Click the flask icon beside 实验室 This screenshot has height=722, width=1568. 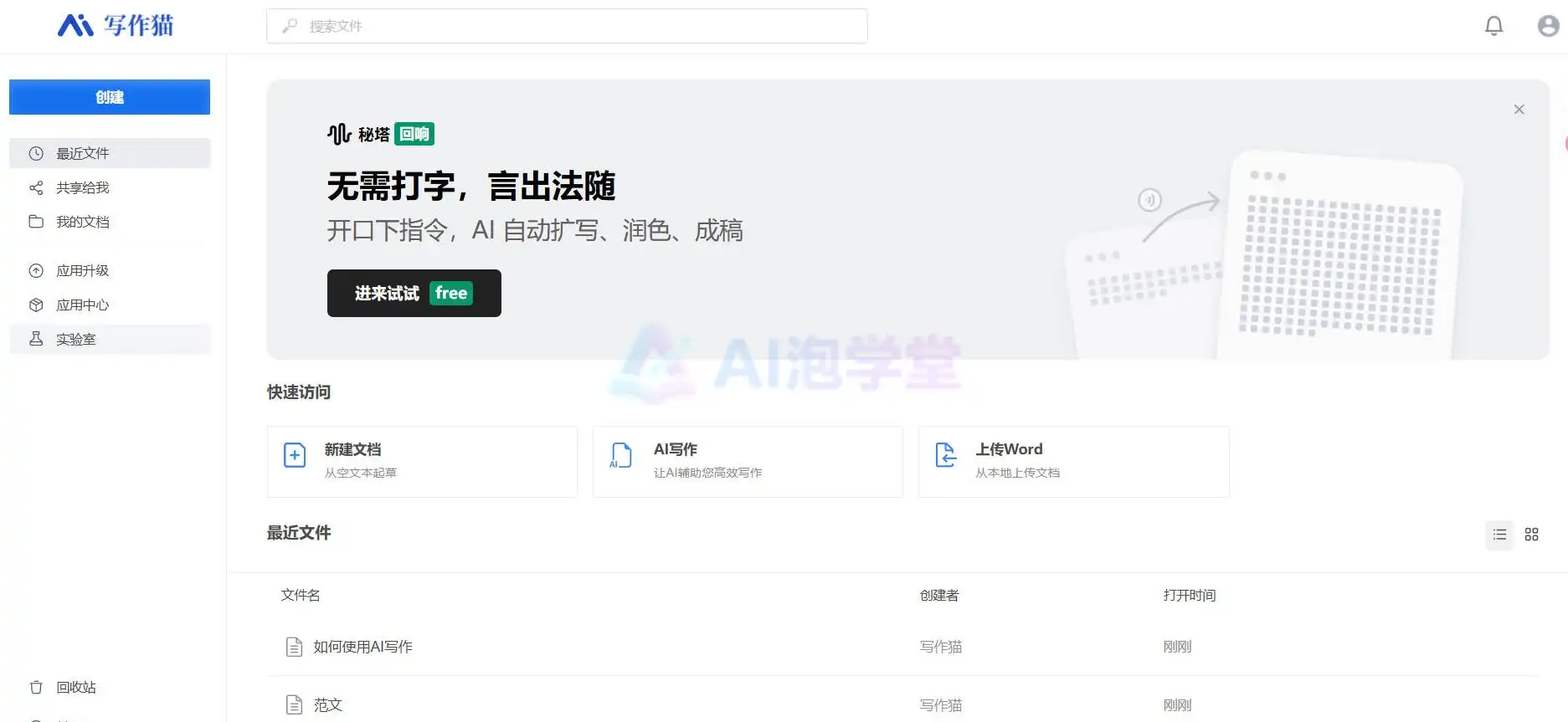pos(36,339)
